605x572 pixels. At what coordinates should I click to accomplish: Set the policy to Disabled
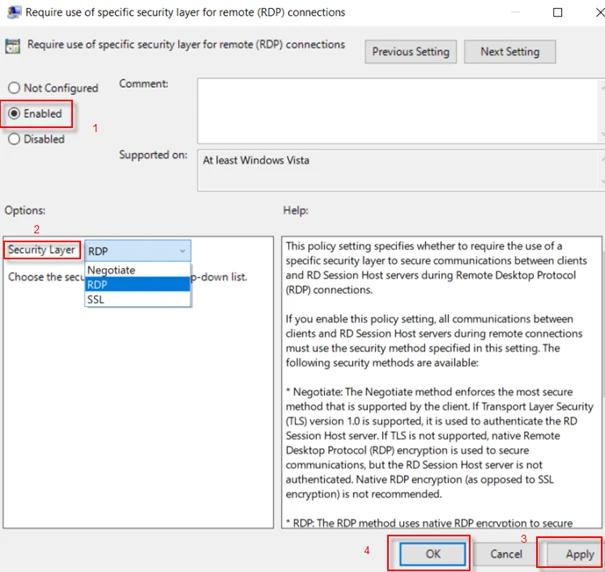[15, 140]
